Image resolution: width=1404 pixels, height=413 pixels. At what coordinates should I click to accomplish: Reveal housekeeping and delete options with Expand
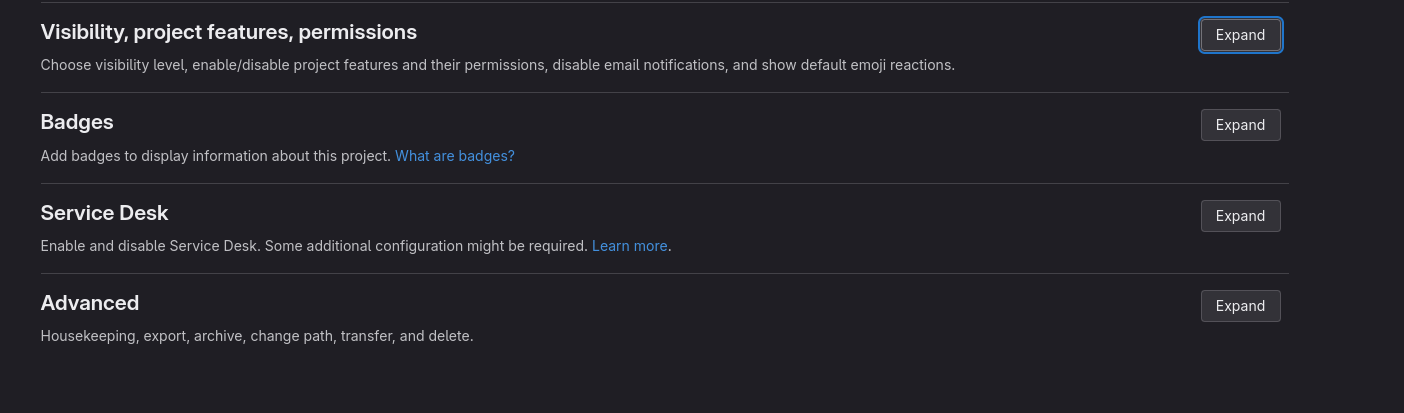point(1240,306)
